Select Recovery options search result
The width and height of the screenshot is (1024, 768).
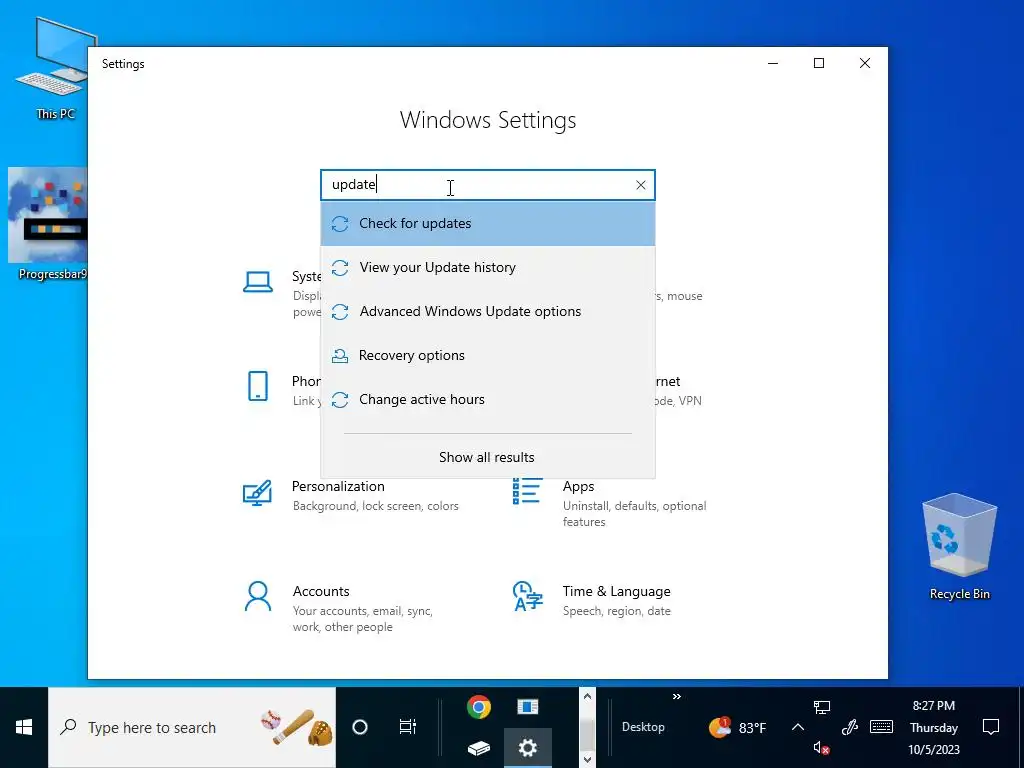[x=488, y=355]
